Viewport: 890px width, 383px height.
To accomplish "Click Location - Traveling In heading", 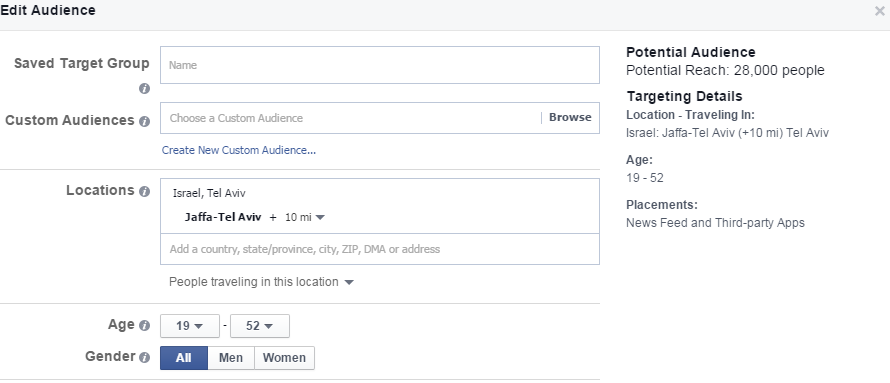I will (691, 115).
